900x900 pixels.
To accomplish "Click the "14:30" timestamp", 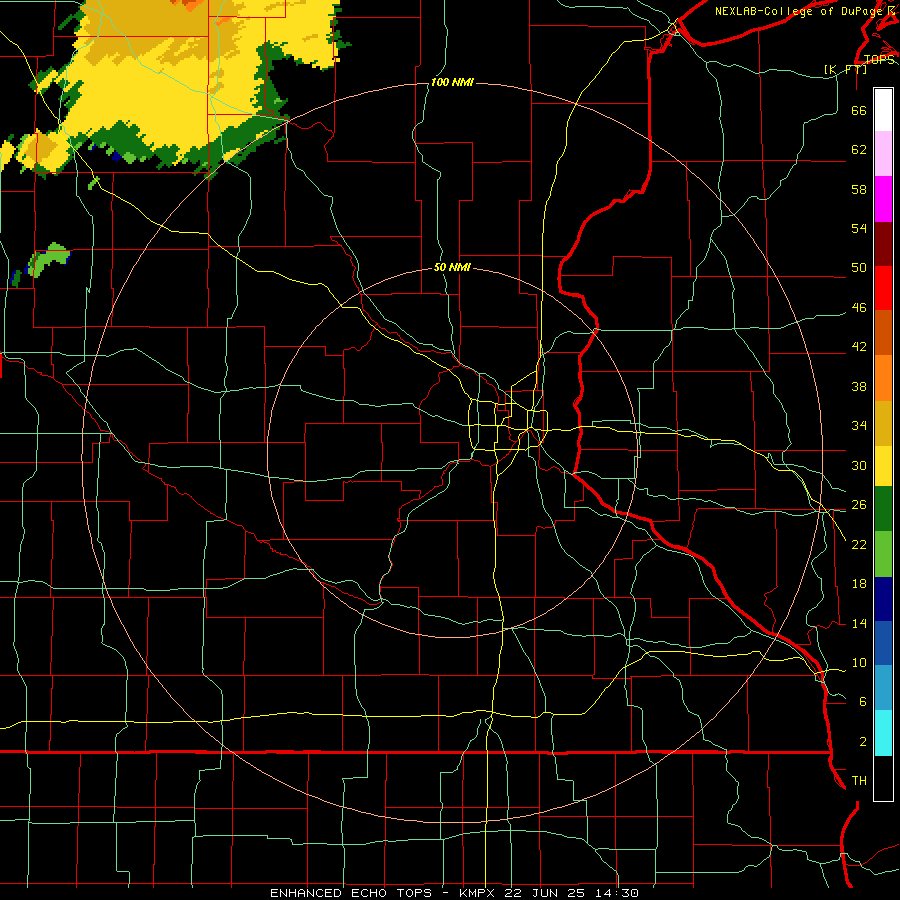I will point(616,893).
